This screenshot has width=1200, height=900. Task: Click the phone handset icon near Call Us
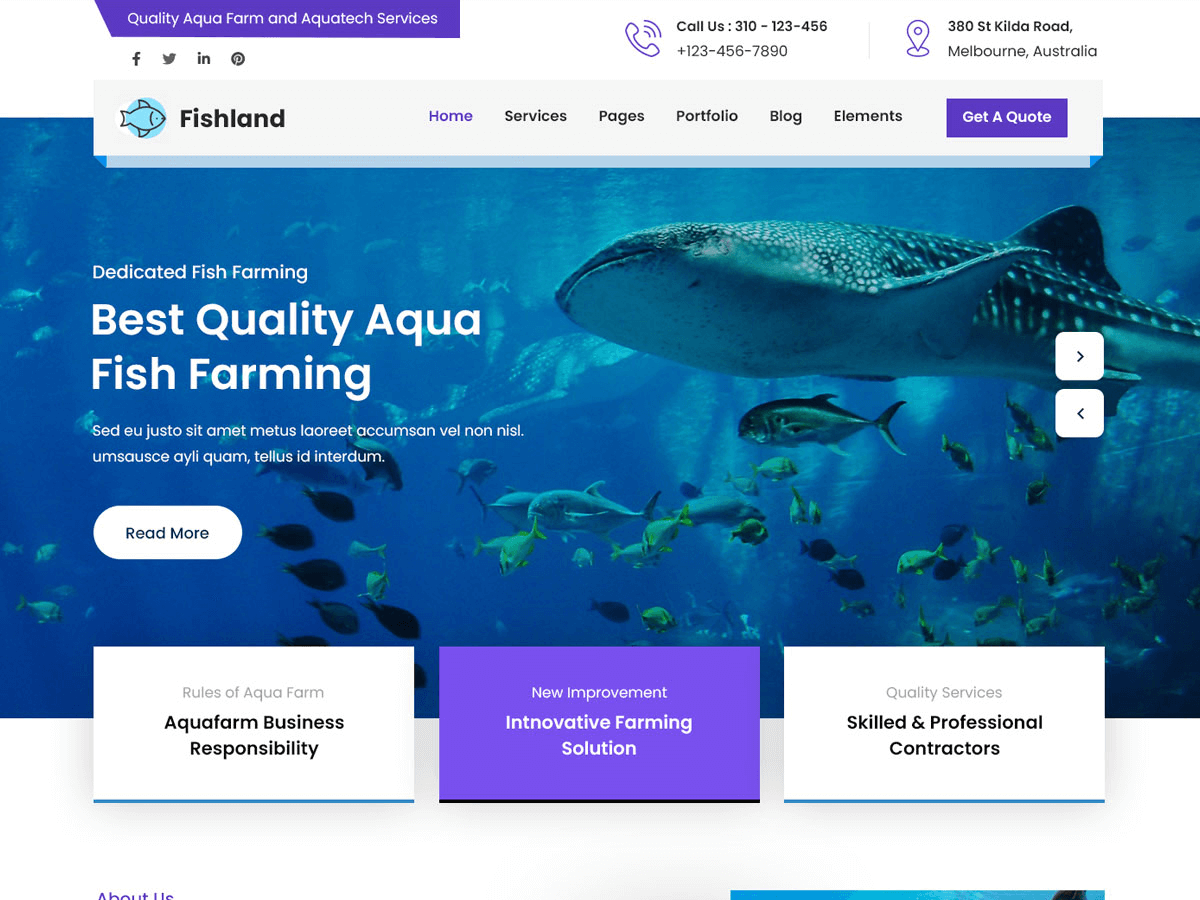pyautogui.click(x=643, y=38)
